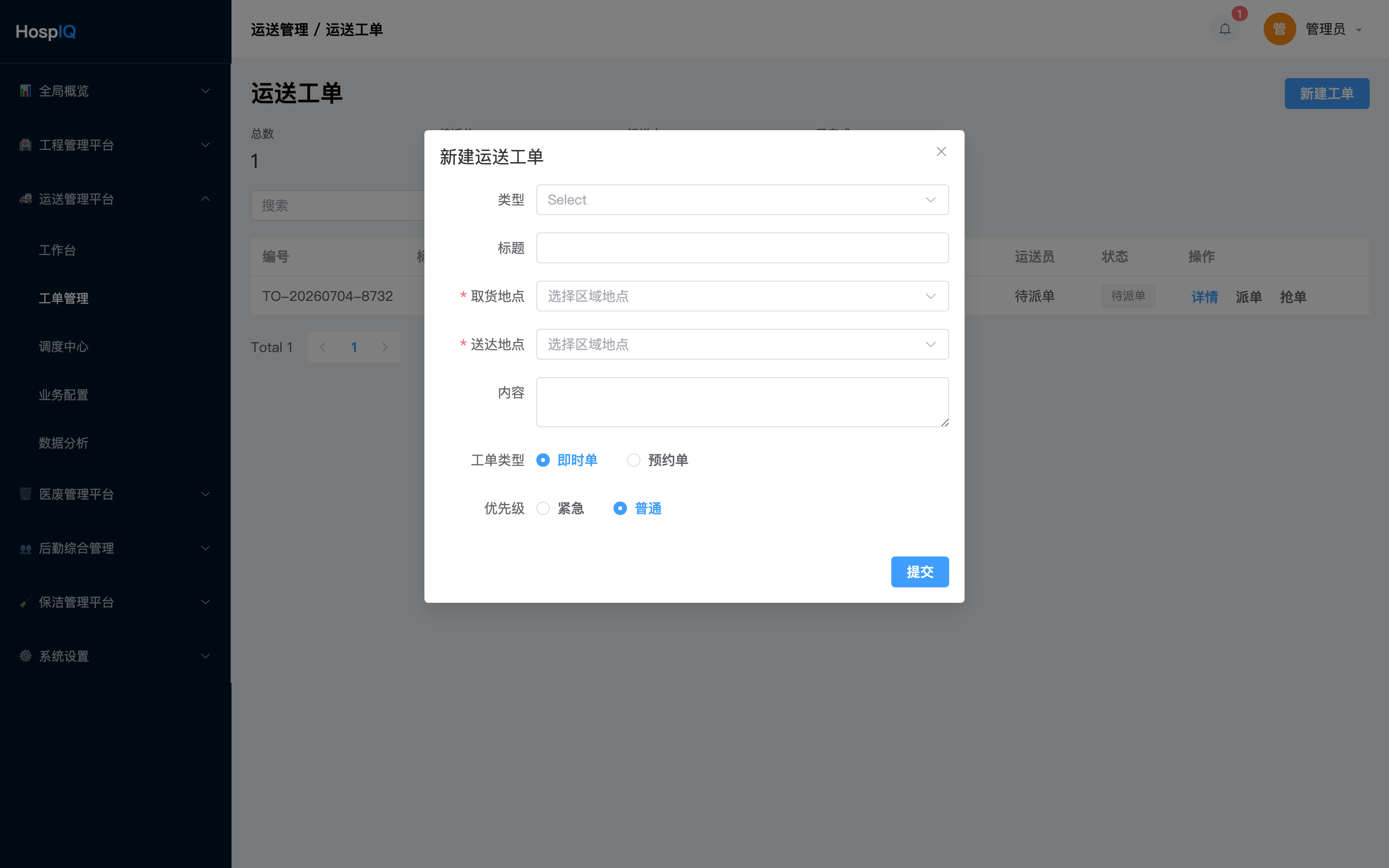The width and height of the screenshot is (1389, 868).
Task: Expand the 保洁管理平台 menu chevron
Action: click(205, 602)
